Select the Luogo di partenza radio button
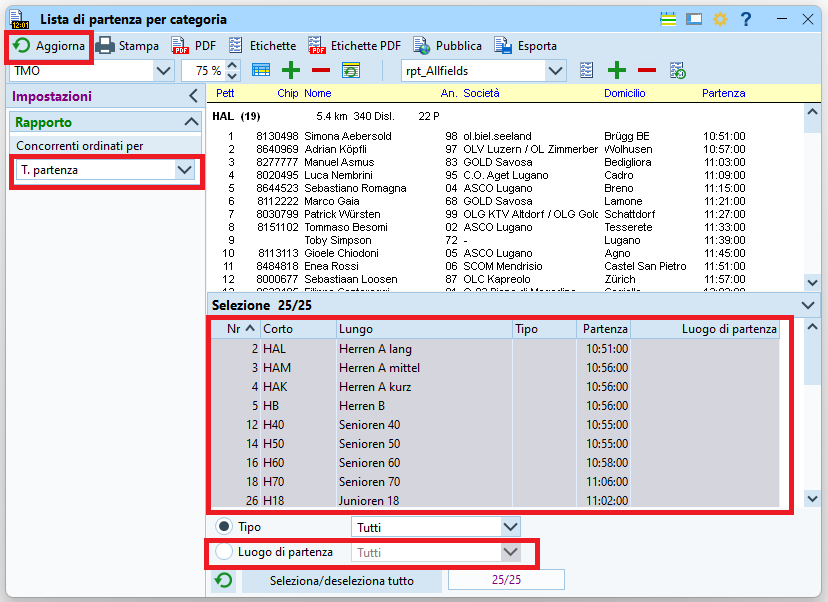828x602 pixels. click(224, 552)
